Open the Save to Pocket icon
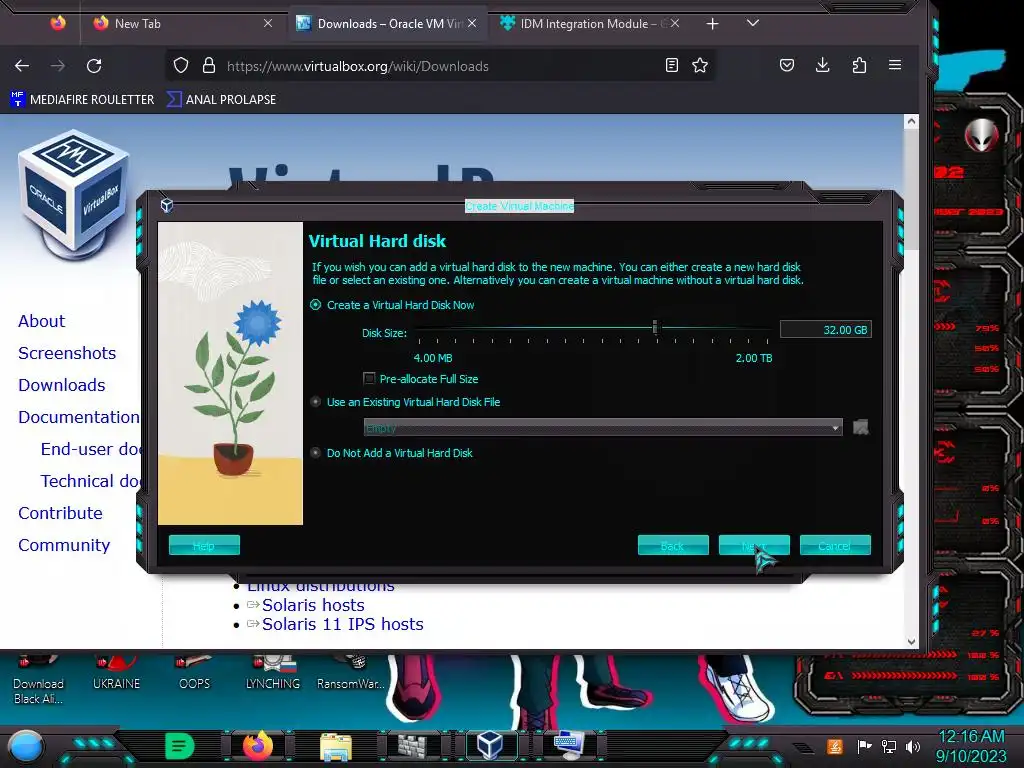The height and width of the screenshot is (768, 1024). 787,65
